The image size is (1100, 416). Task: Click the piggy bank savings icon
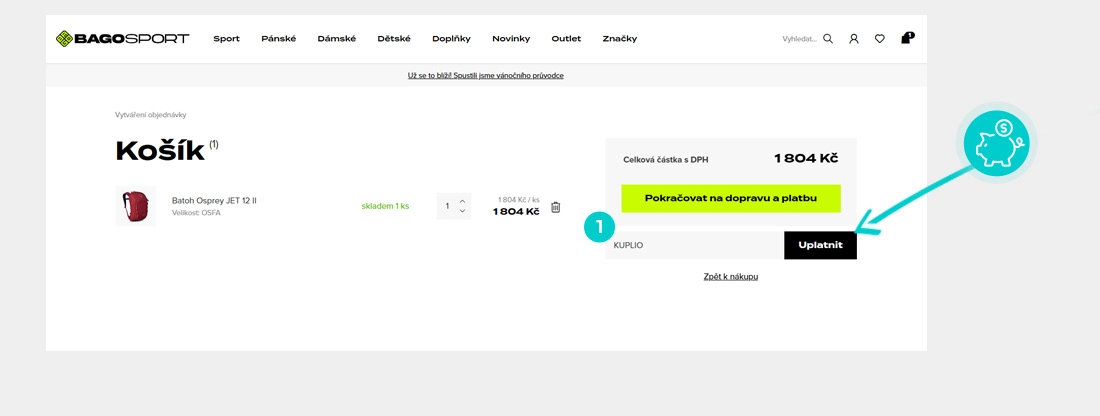(997, 144)
